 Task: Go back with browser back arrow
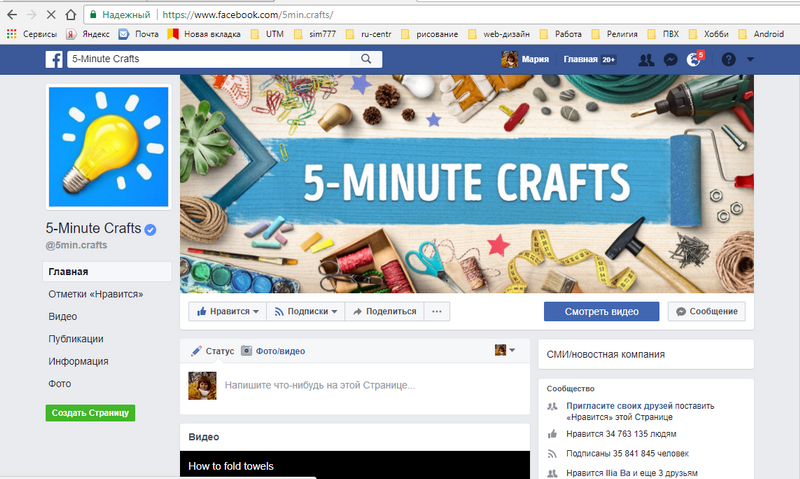click(12, 15)
